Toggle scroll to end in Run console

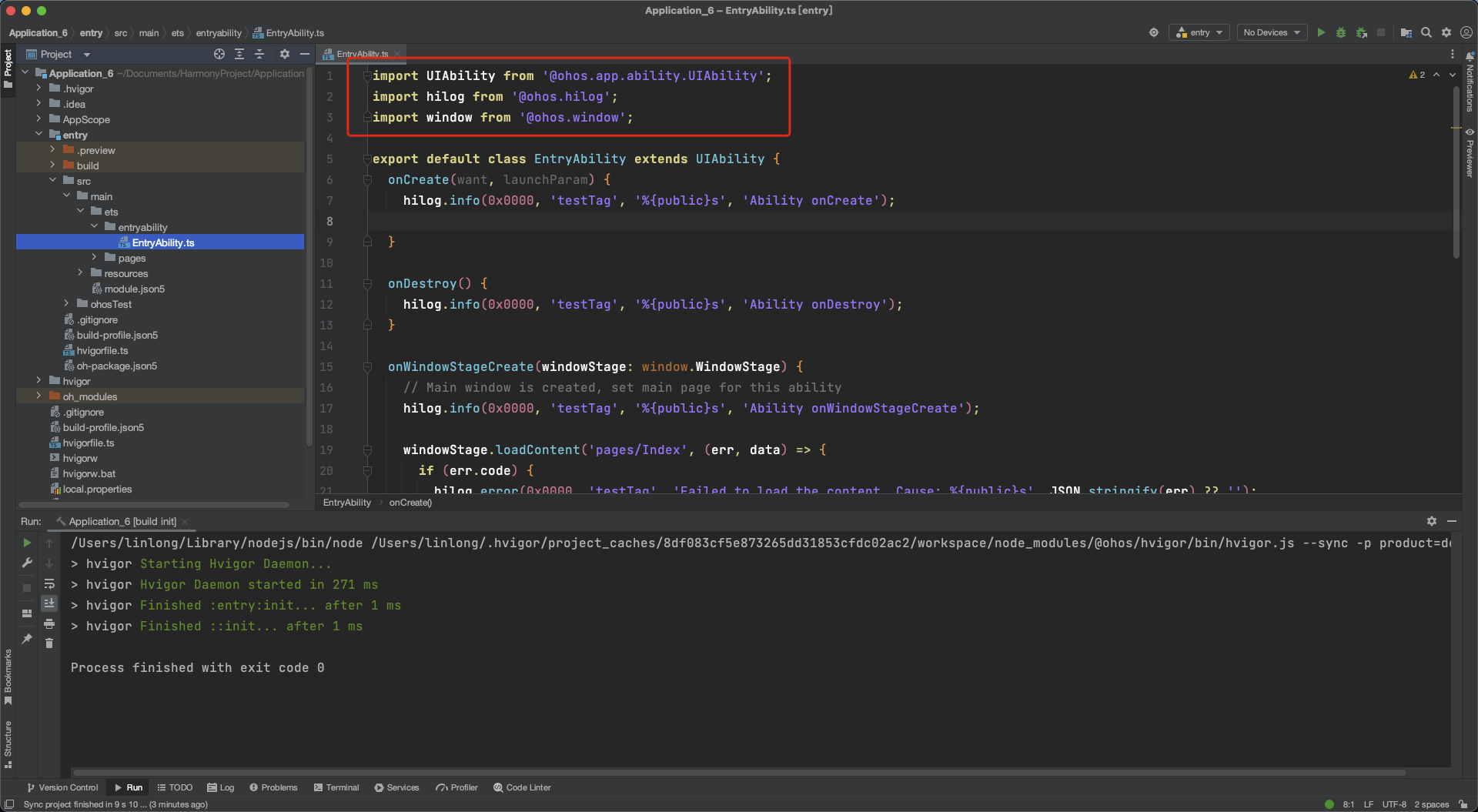(x=49, y=603)
